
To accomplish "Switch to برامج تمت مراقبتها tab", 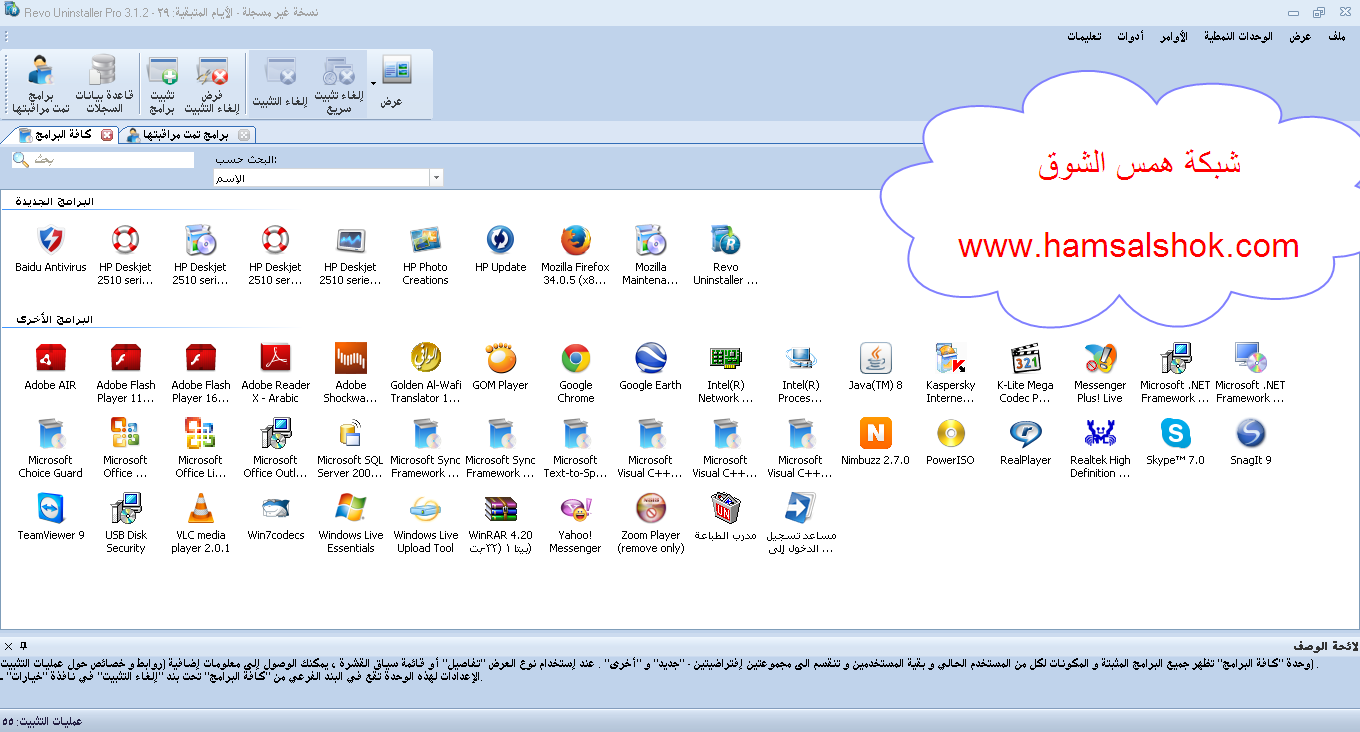I will point(185,134).
